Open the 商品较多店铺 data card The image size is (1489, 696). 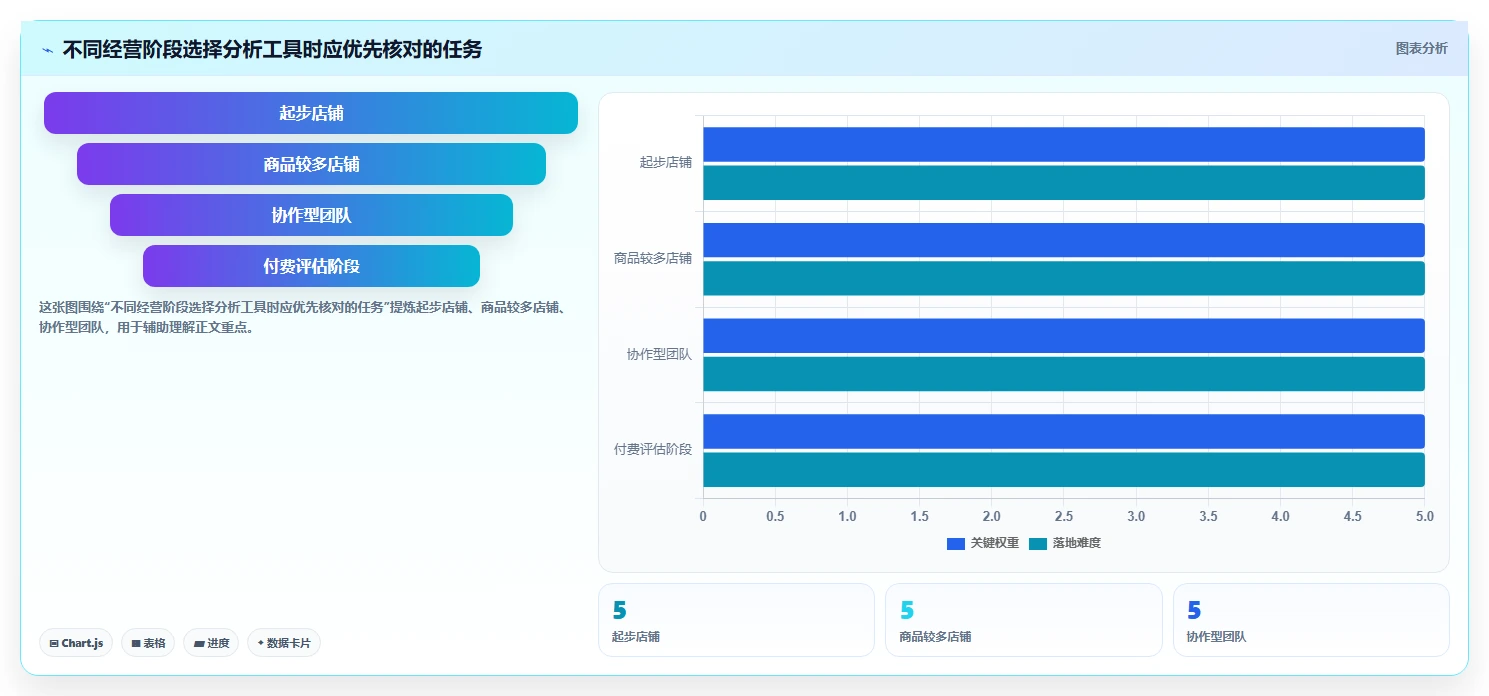1024,620
